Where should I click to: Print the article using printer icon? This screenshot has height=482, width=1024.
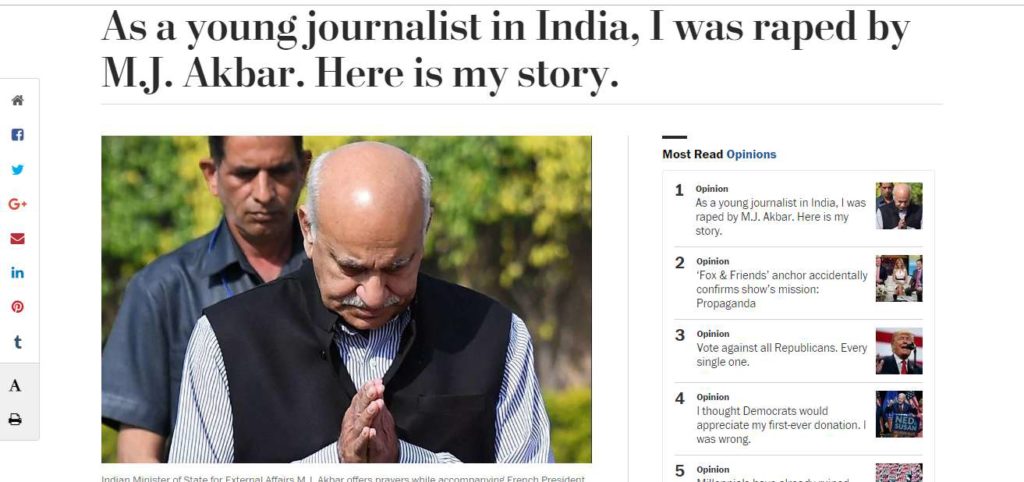15,419
